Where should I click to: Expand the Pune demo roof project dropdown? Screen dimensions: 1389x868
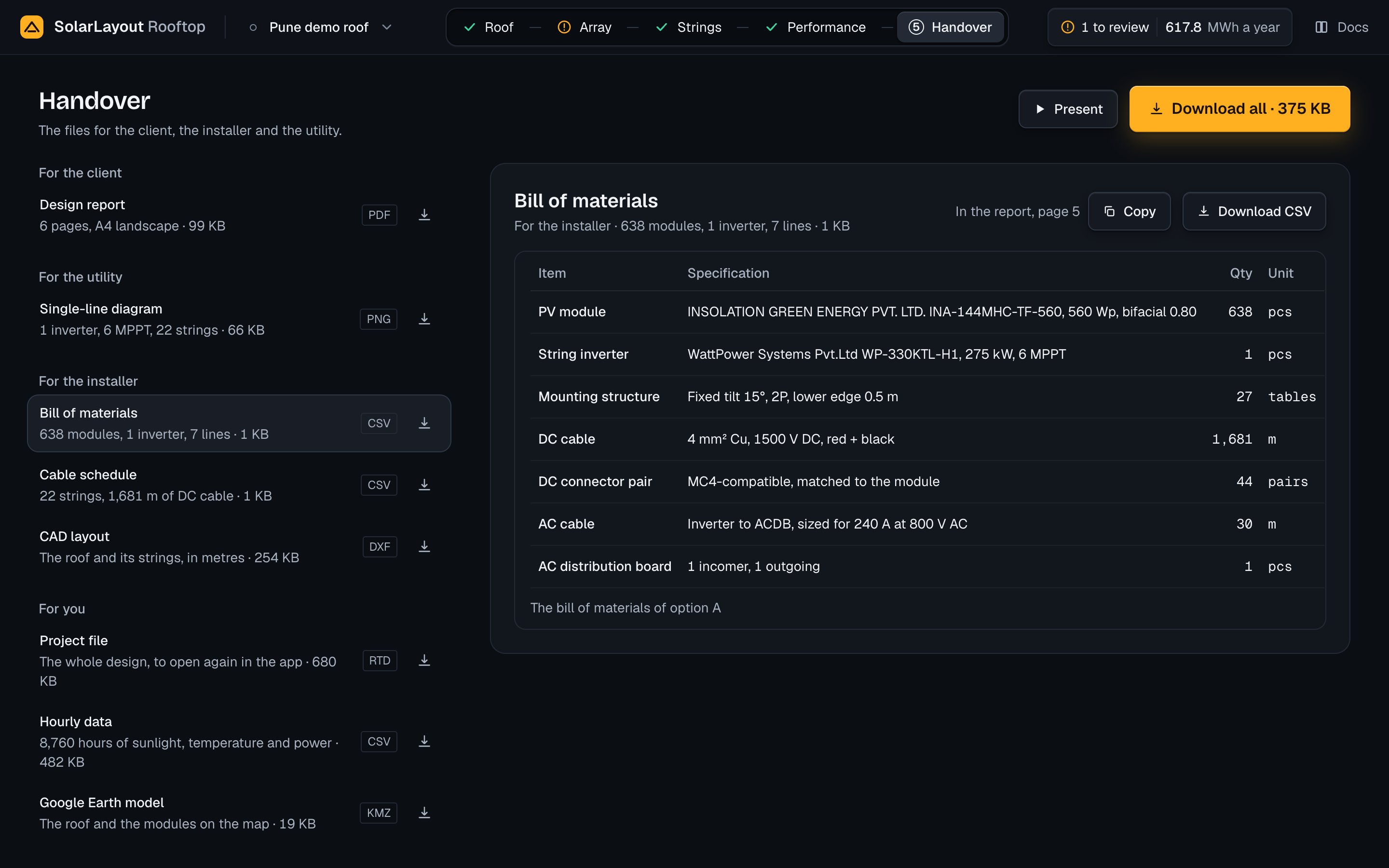coord(321,27)
